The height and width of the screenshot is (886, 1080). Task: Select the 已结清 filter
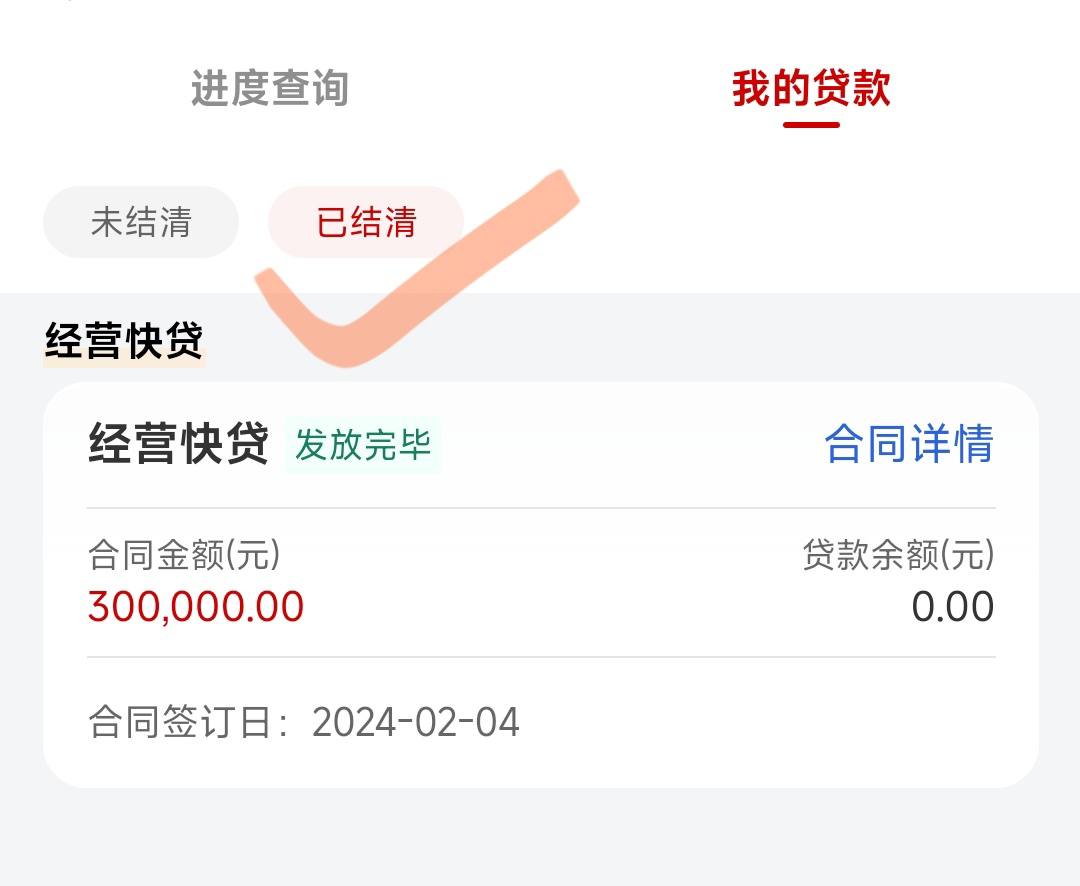365,222
